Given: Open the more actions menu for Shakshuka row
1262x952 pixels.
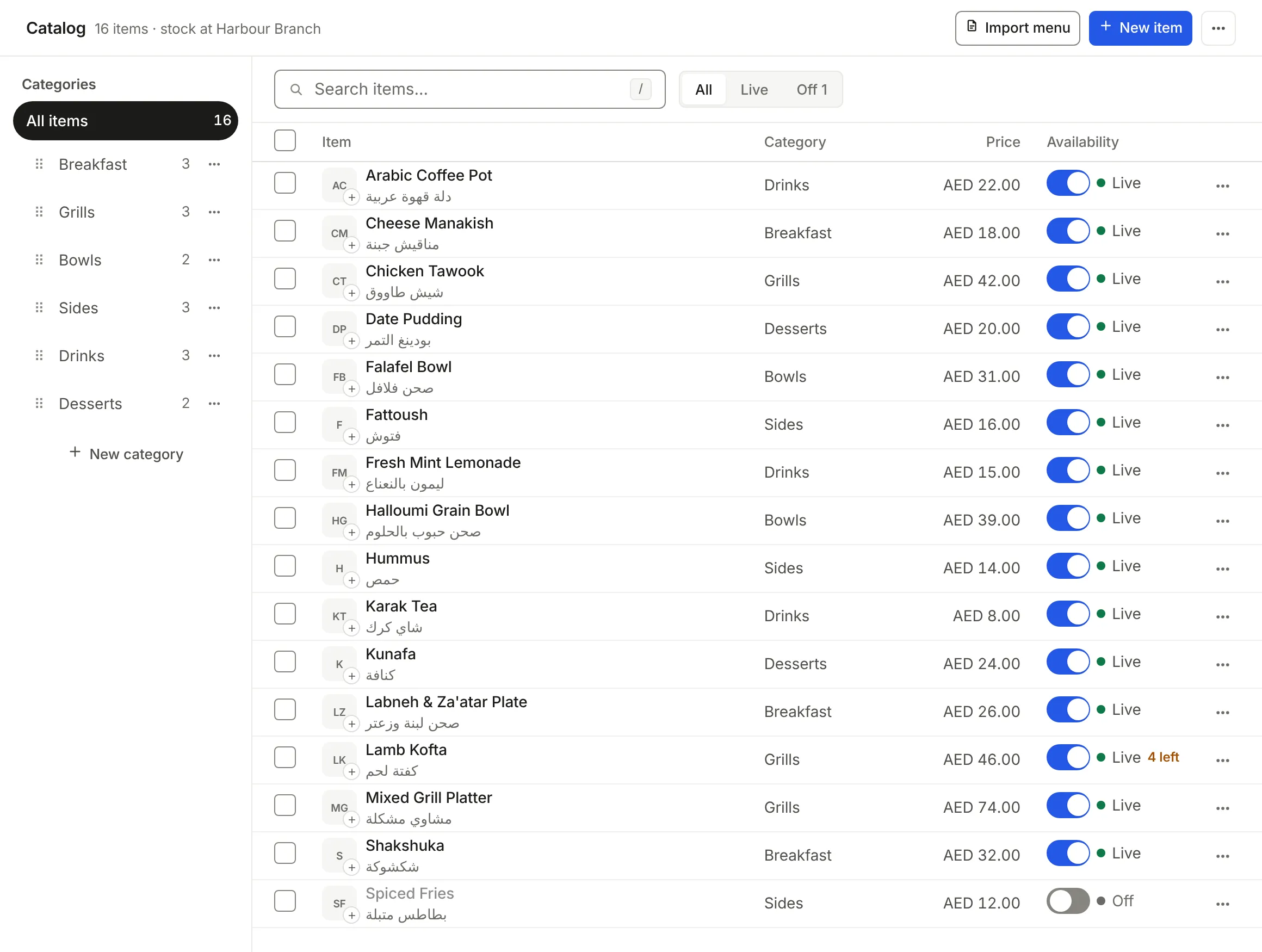Looking at the screenshot, I should [1222, 856].
